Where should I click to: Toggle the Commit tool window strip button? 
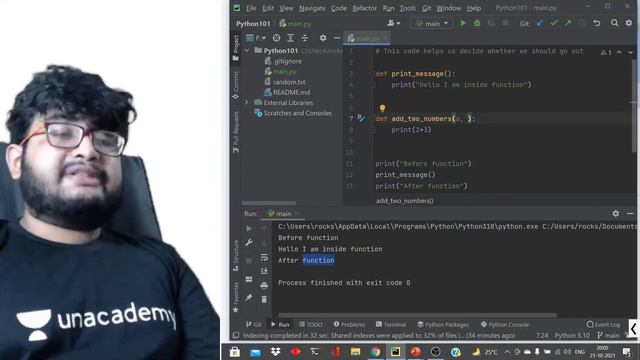click(236, 85)
